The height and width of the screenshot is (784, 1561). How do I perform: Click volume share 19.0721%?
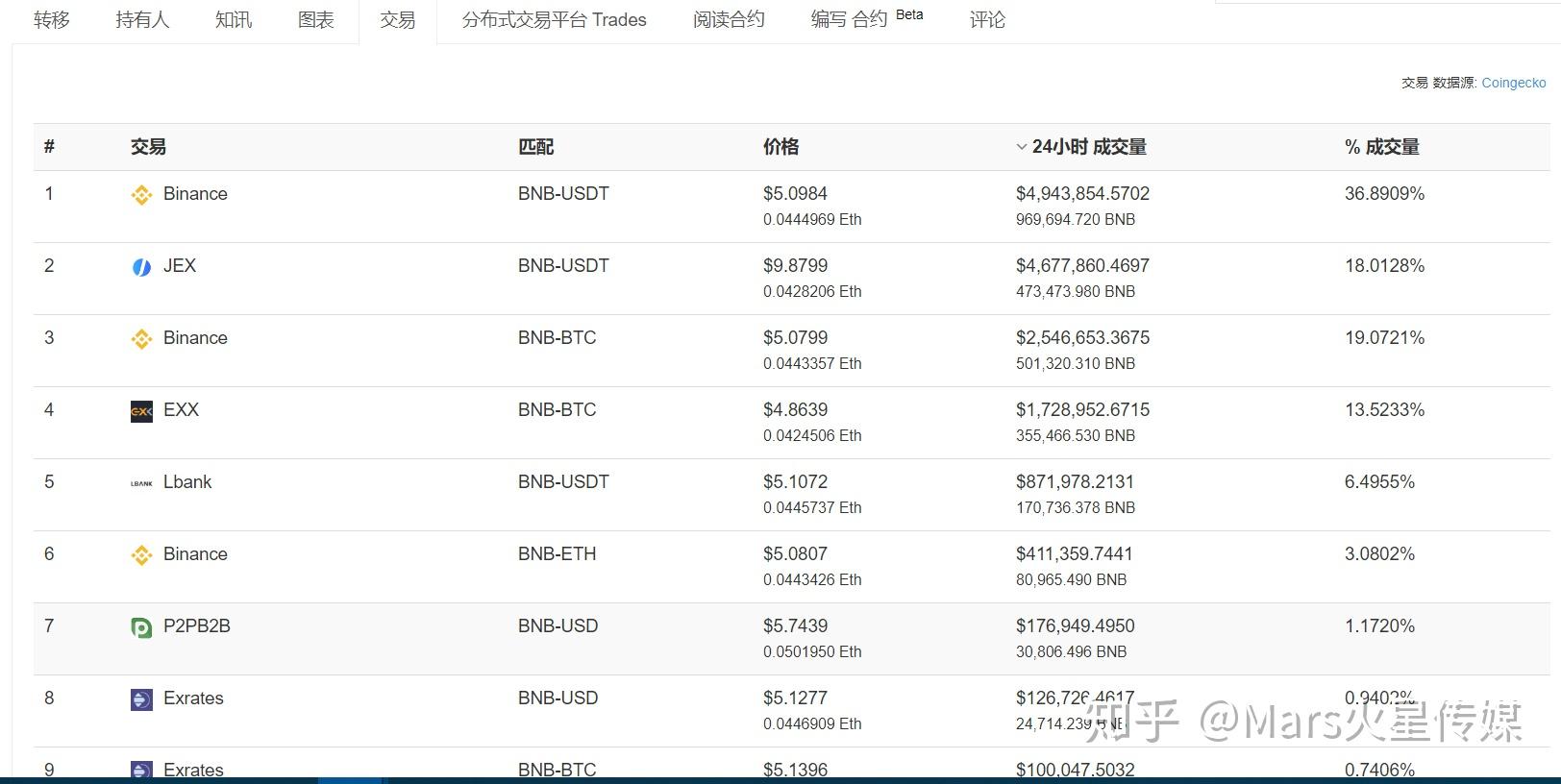pyautogui.click(x=1384, y=338)
